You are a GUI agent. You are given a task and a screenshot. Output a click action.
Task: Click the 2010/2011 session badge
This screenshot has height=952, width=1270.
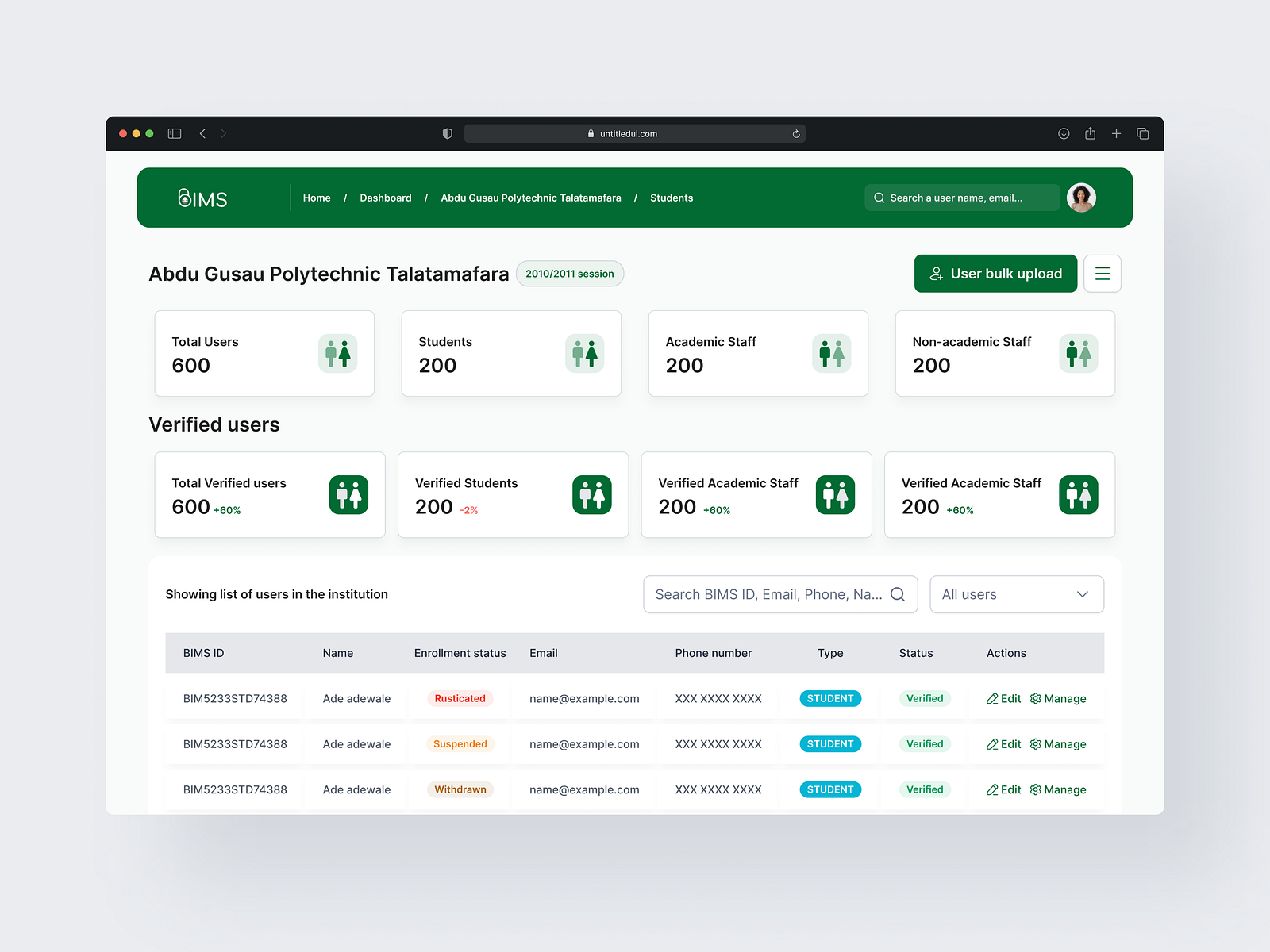coord(569,273)
